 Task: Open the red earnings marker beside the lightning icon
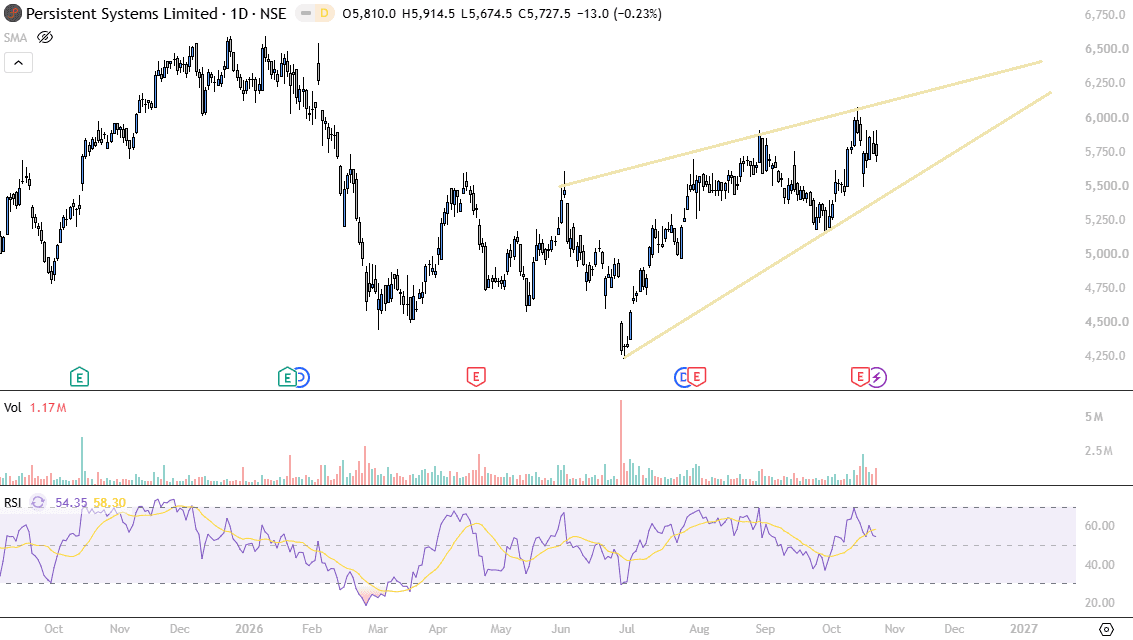[x=860, y=376]
